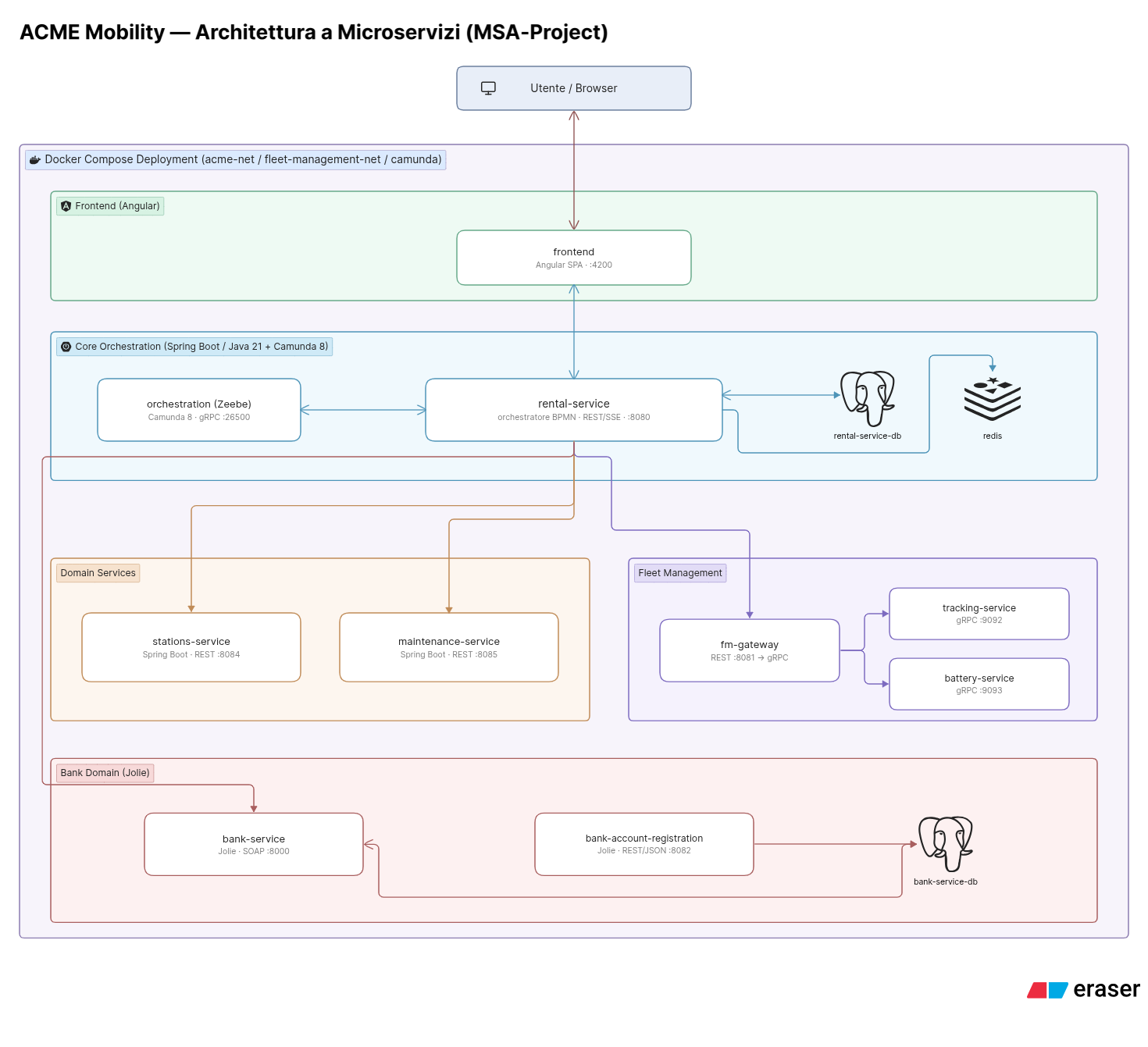
Task: Click the Domain Services group label
Action: [98, 573]
